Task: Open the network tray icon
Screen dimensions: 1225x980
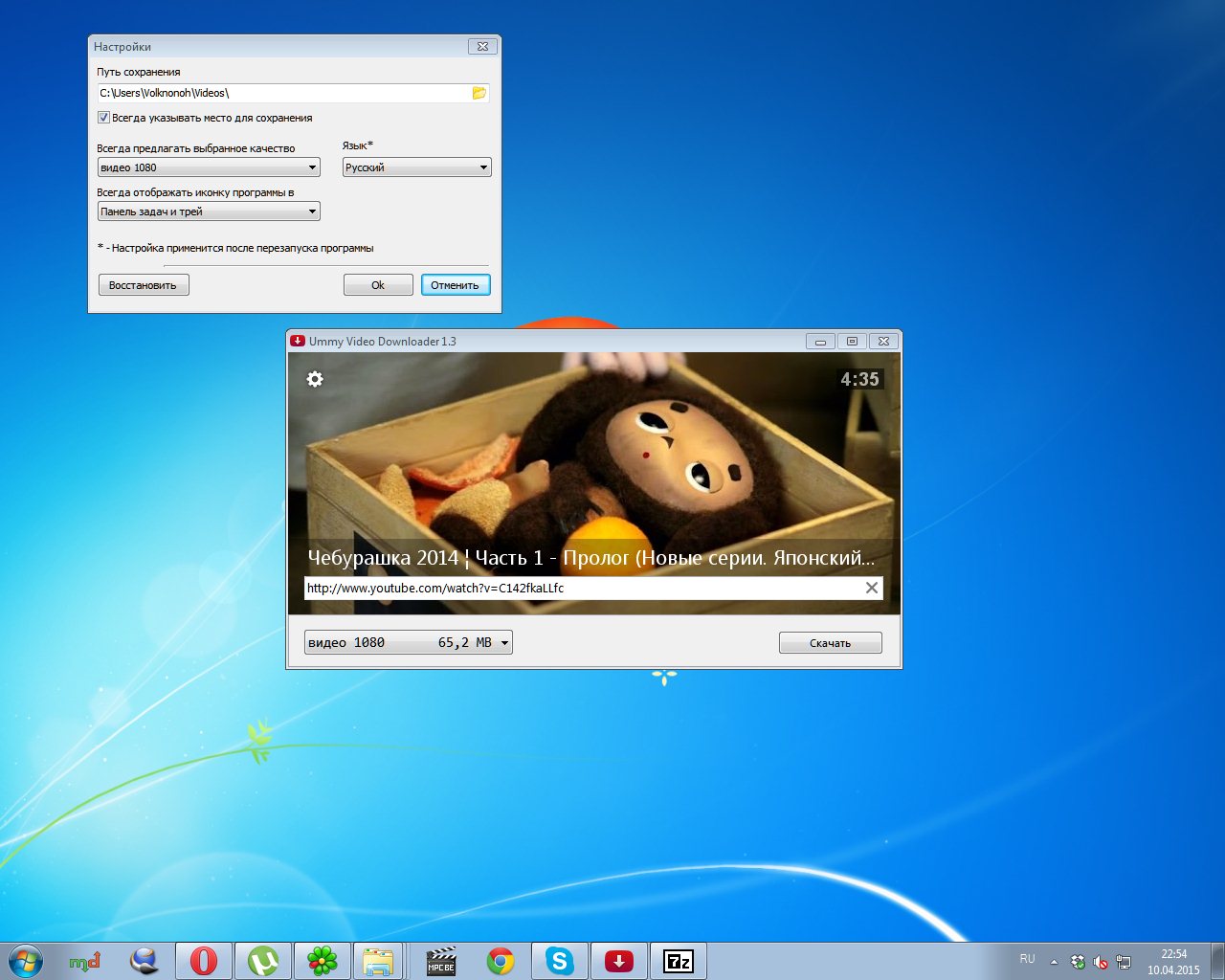Action: tap(1124, 962)
